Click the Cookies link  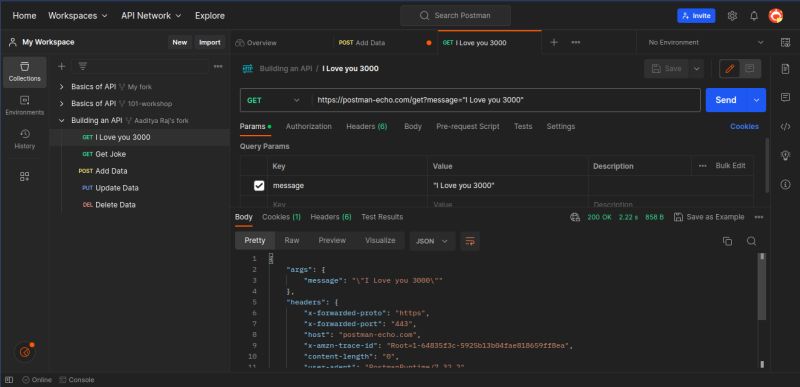pos(744,126)
